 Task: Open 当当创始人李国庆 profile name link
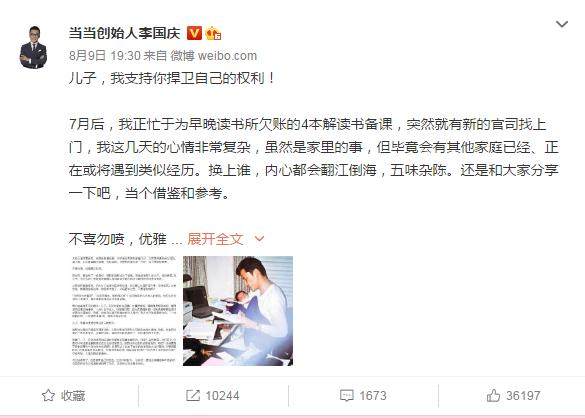pos(125,34)
